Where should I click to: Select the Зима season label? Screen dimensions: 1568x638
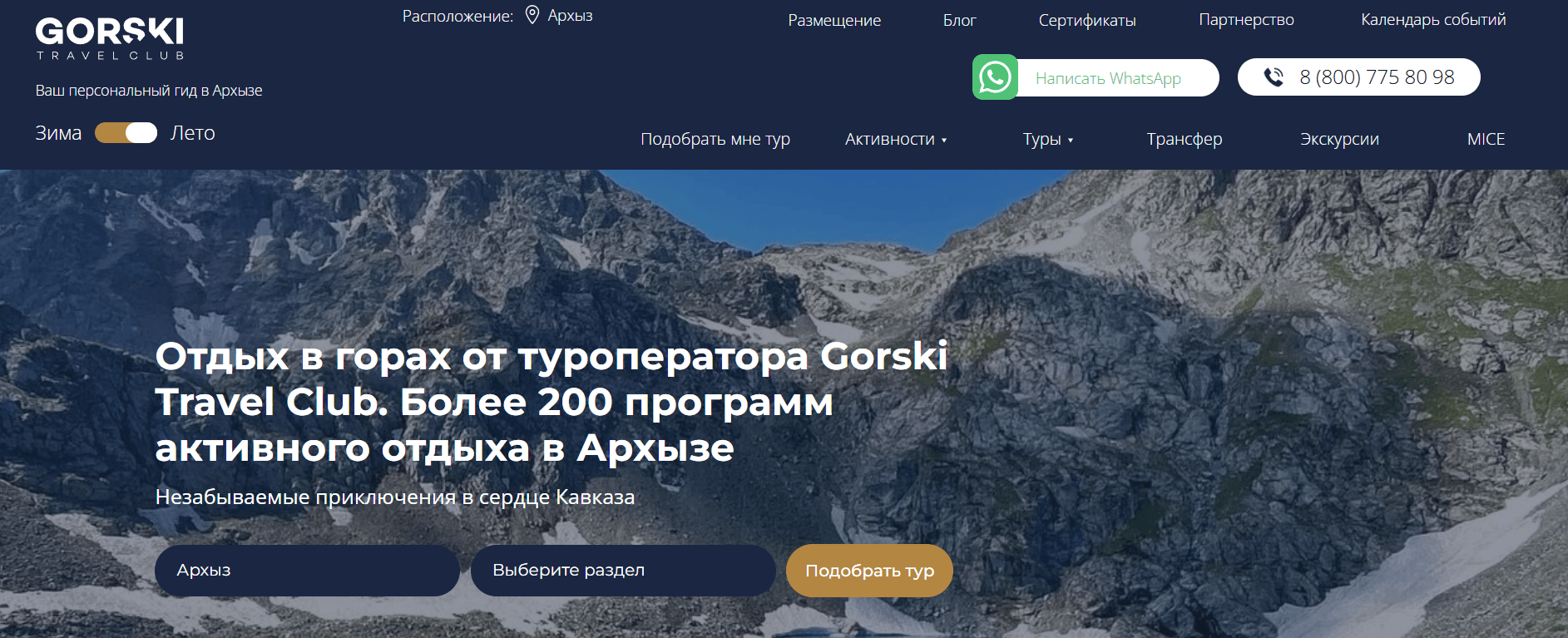[58, 133]
